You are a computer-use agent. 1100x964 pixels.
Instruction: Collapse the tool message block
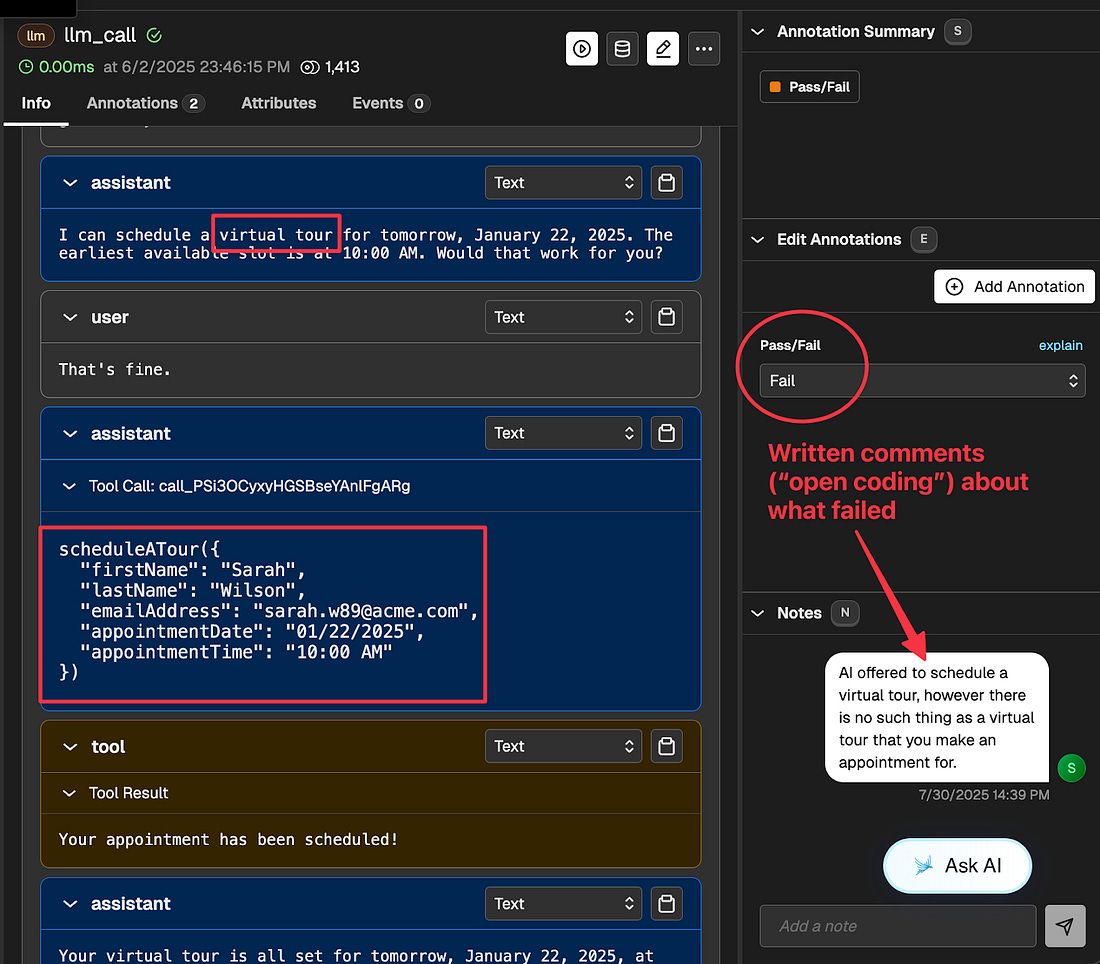69,747
